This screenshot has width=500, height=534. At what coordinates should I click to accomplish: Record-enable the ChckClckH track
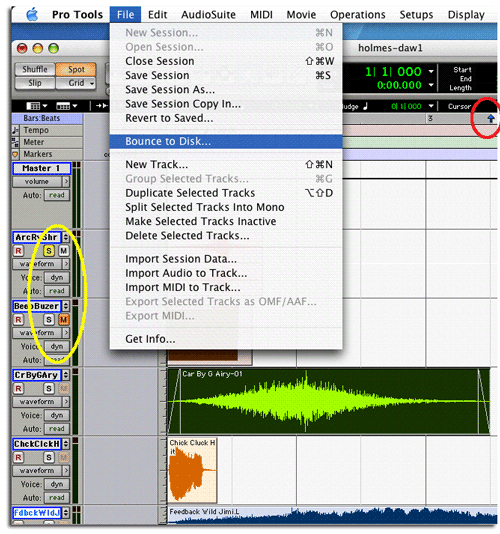(18, 458)
